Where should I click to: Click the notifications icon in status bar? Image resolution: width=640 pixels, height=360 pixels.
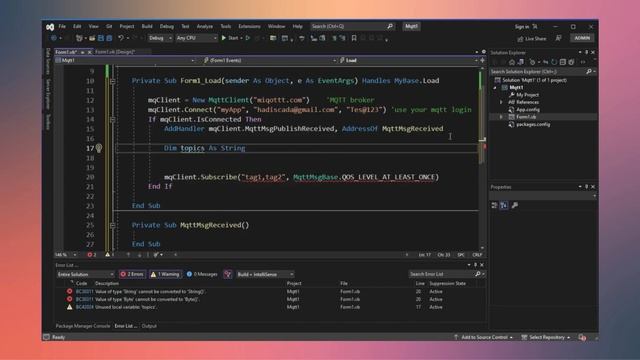[582, 337]
